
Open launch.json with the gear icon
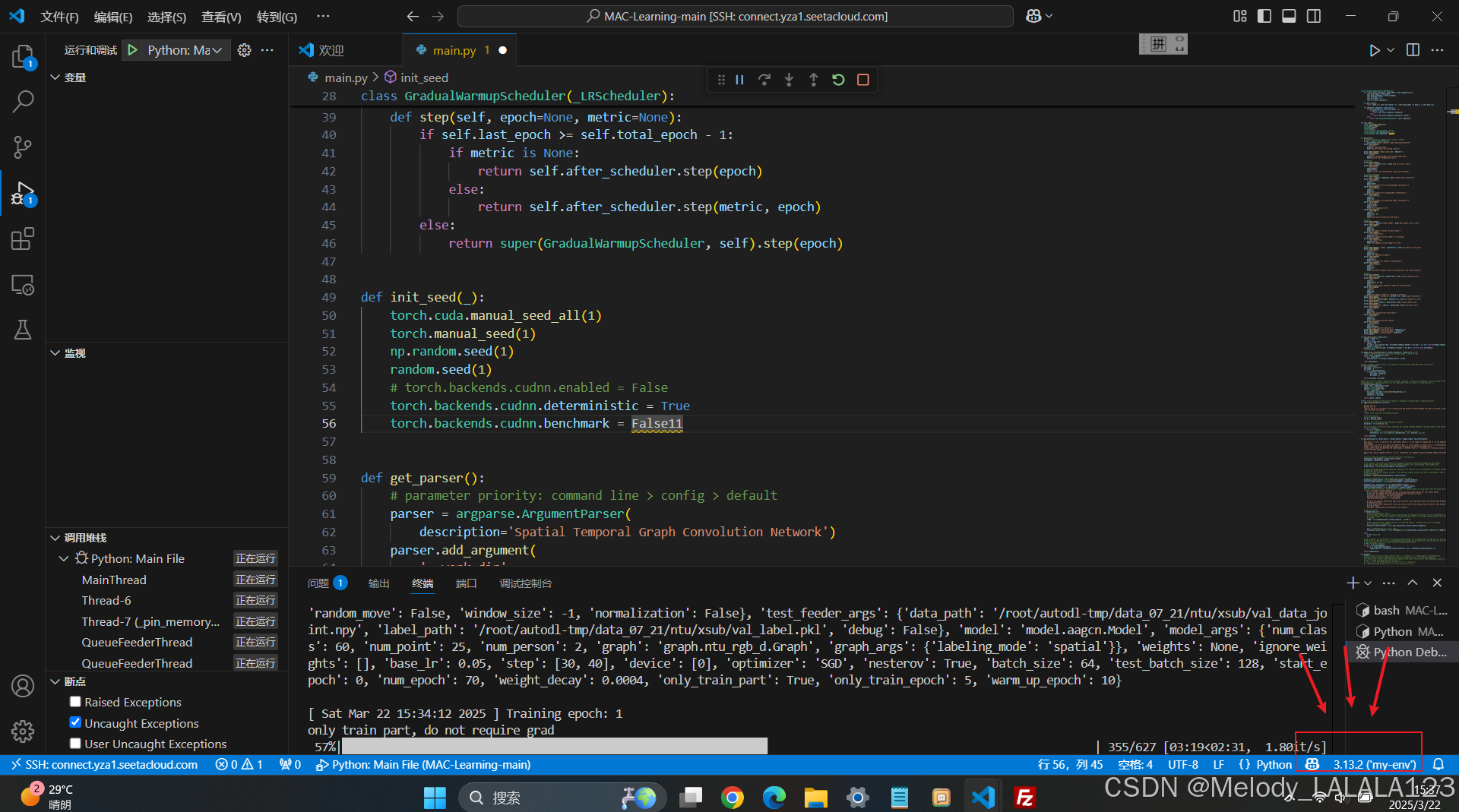(244, 49)
